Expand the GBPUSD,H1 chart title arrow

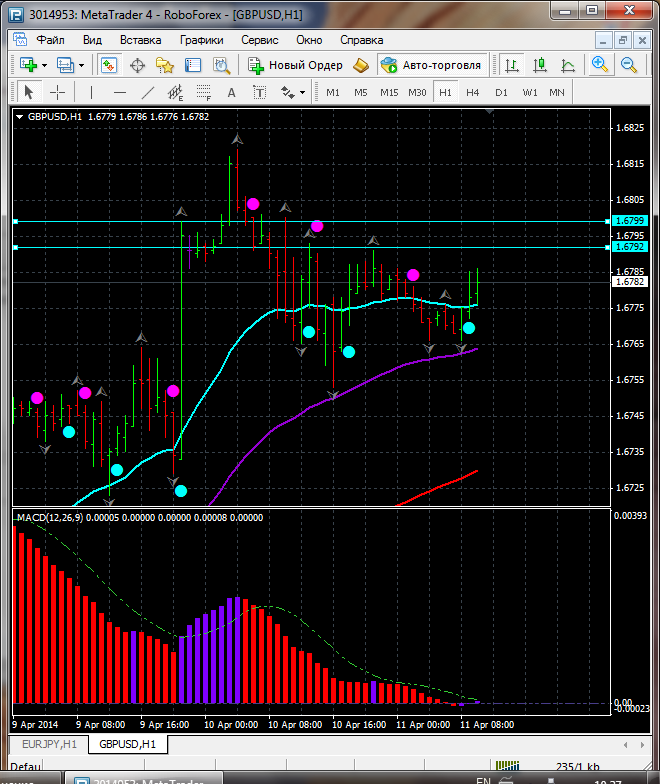(x=20, y=116)
